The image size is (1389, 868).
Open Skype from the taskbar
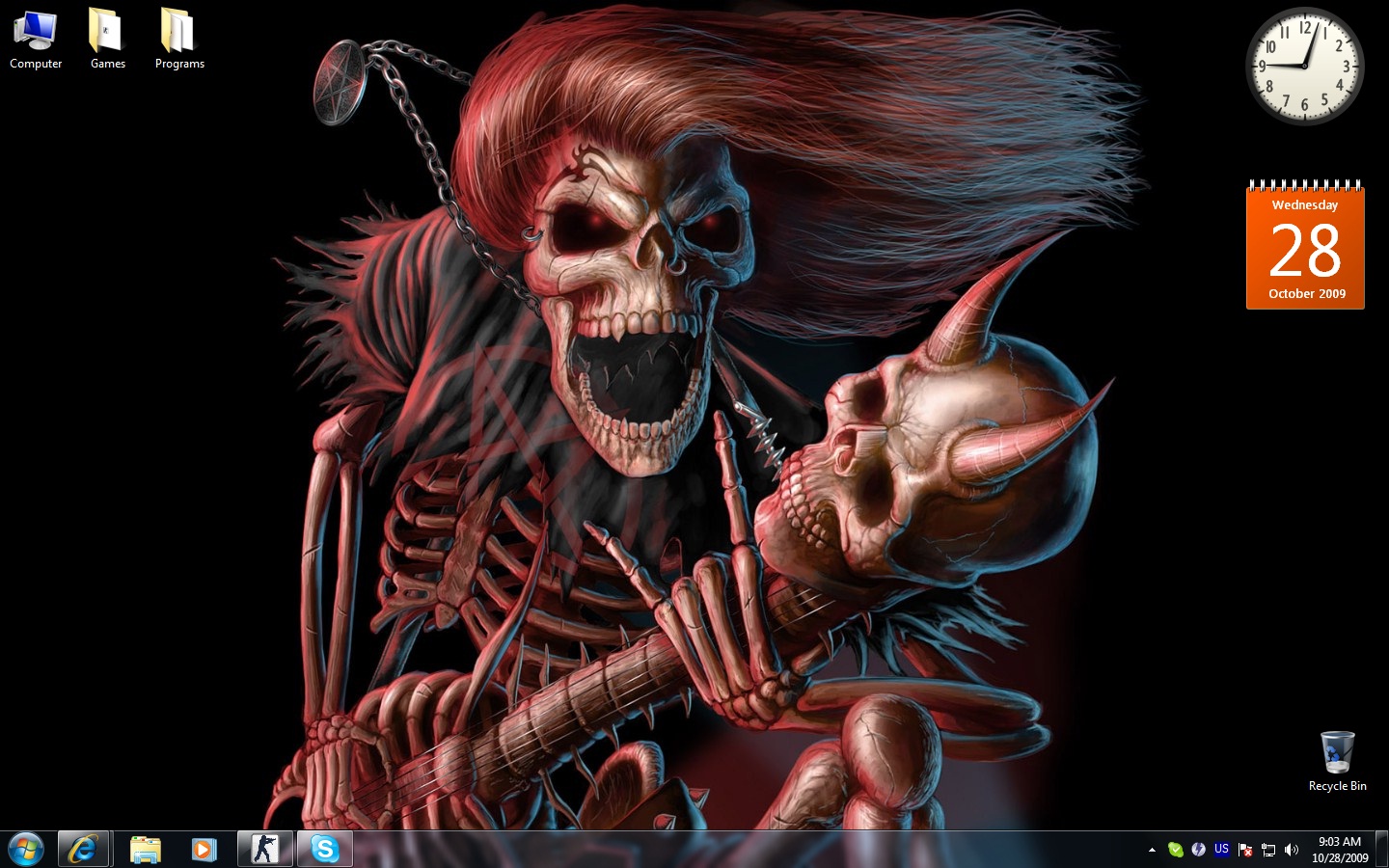pos(325,850)
